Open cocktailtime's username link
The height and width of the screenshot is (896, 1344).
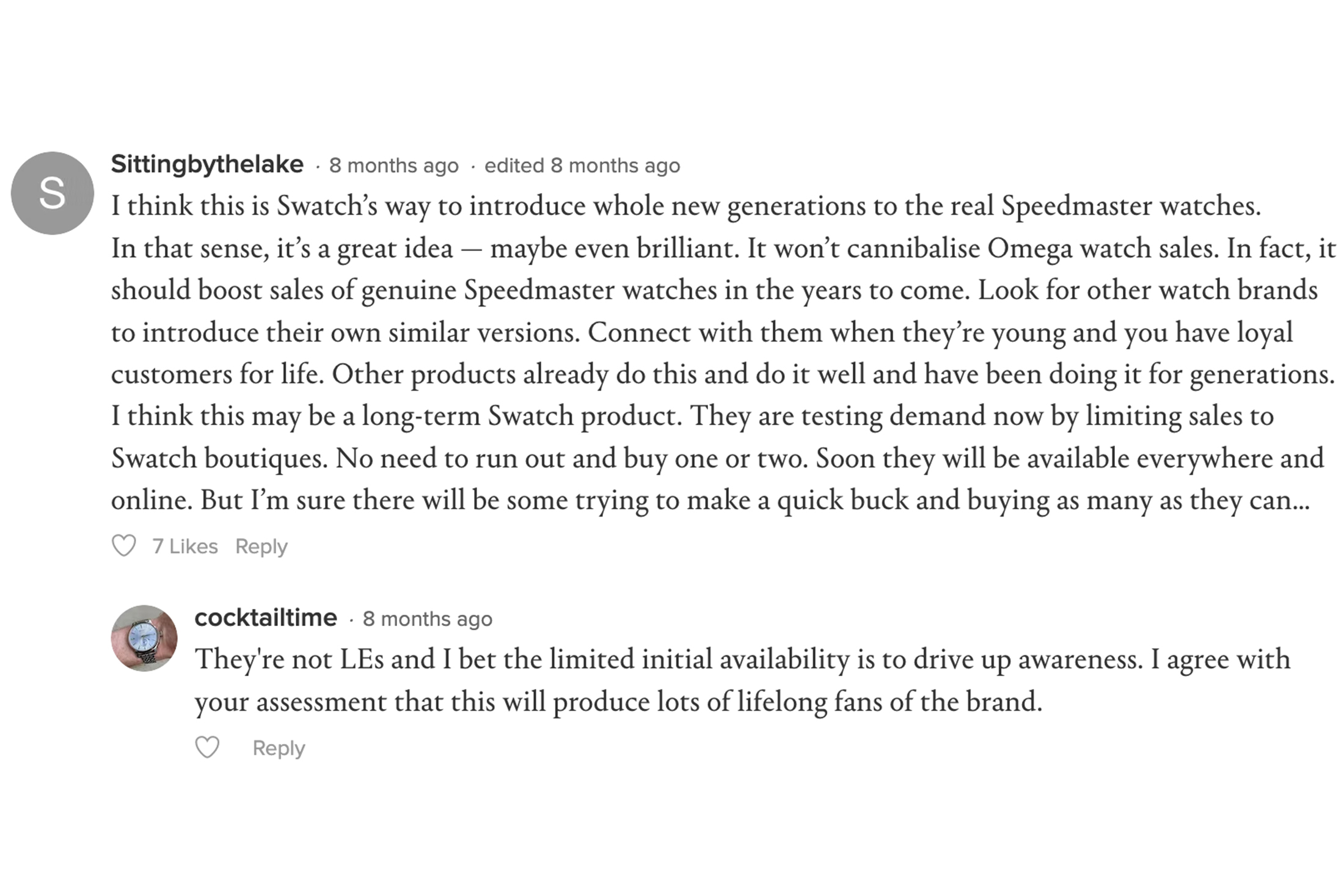[x=265, y=617]
